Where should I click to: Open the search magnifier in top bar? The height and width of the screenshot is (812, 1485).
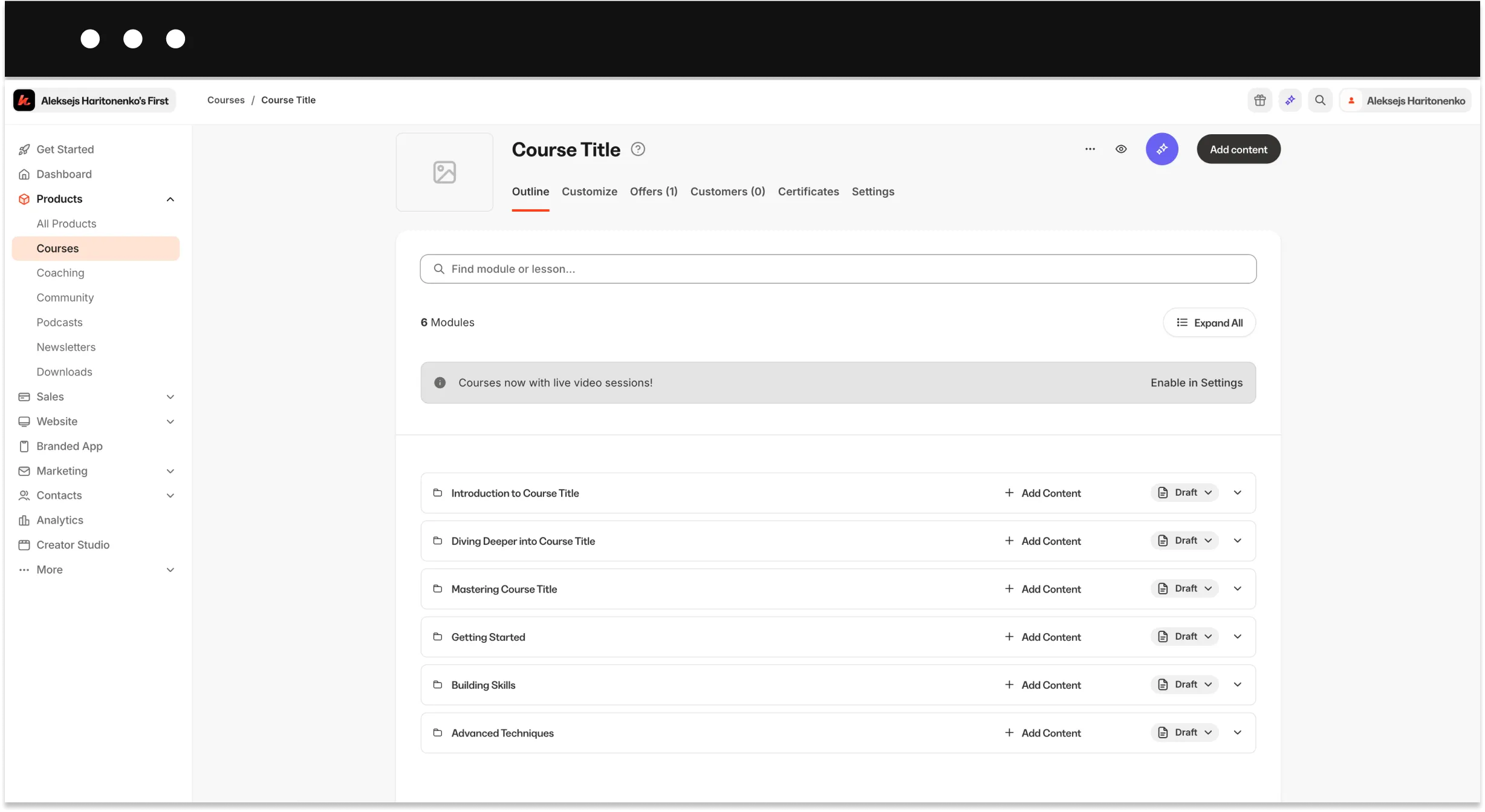click(x=1320, y=100)
